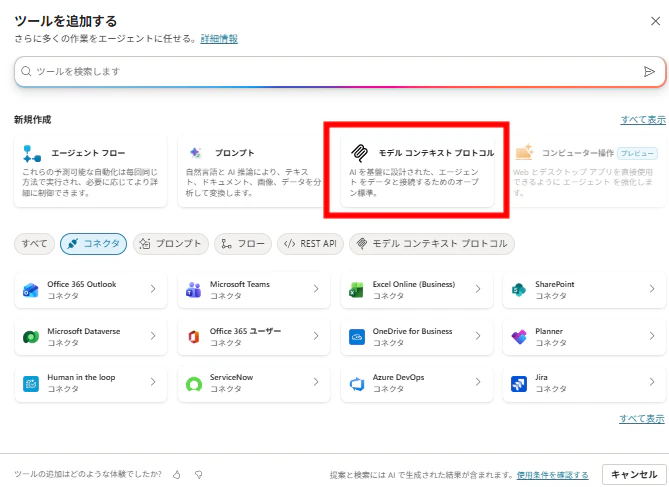Expand the Jira chevron
Viewport: 669px width, 487px height.
point(652,382)
